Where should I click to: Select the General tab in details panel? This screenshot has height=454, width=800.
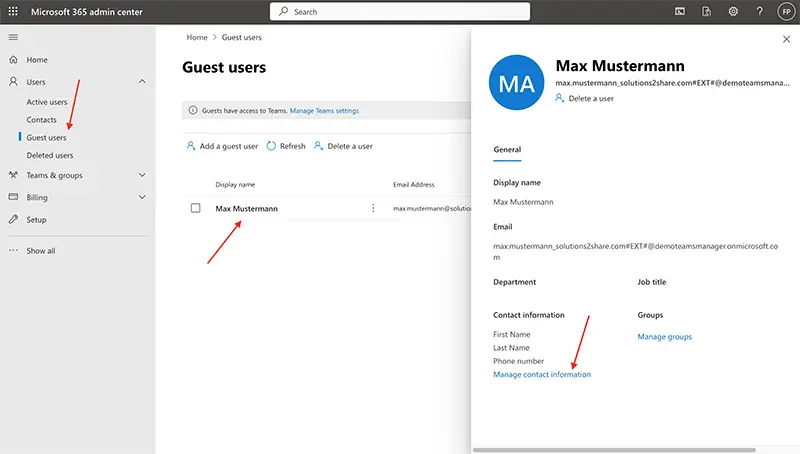pos(507,150)
